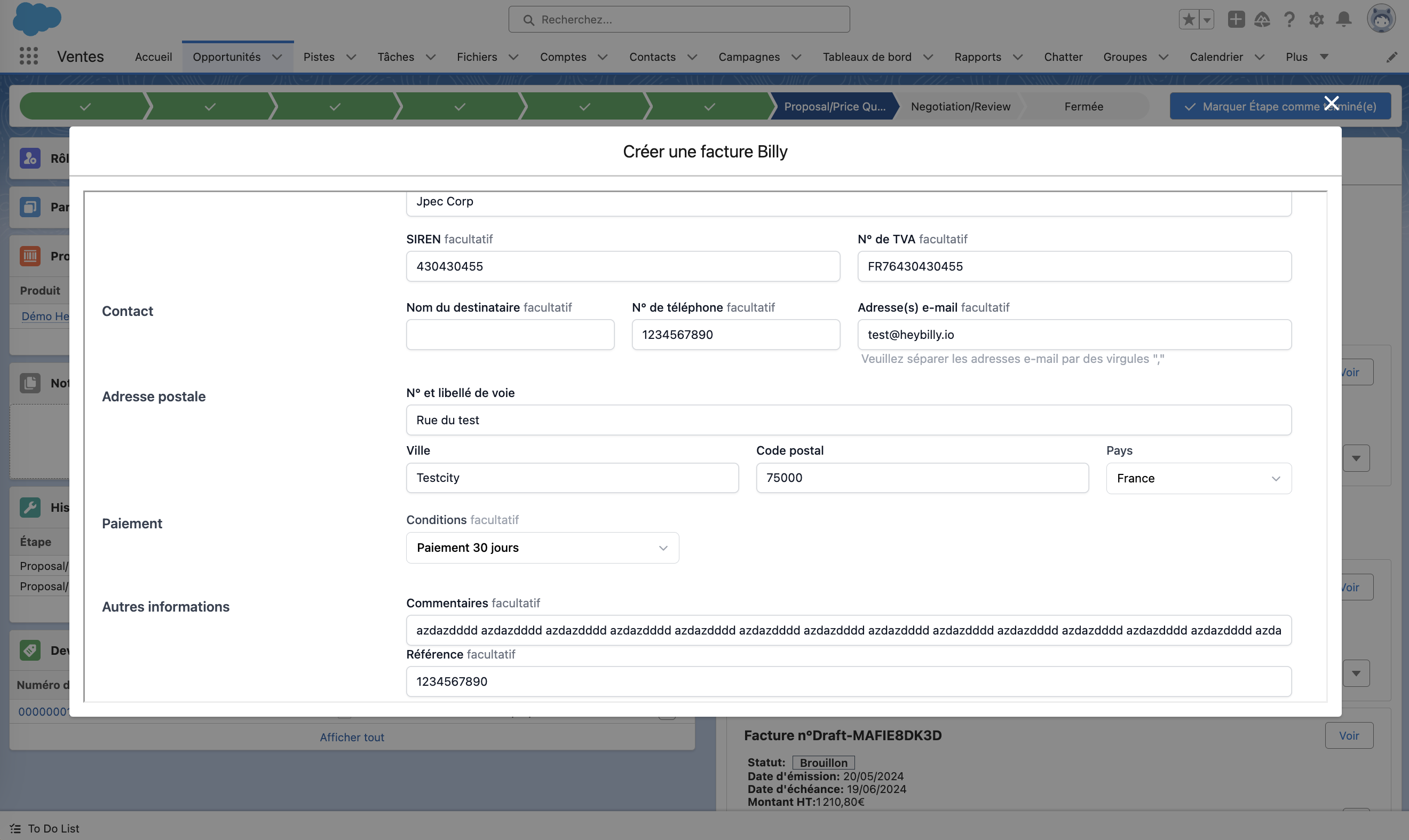
Task: Click the Brouillon status badge
Action: click(823, 763)
